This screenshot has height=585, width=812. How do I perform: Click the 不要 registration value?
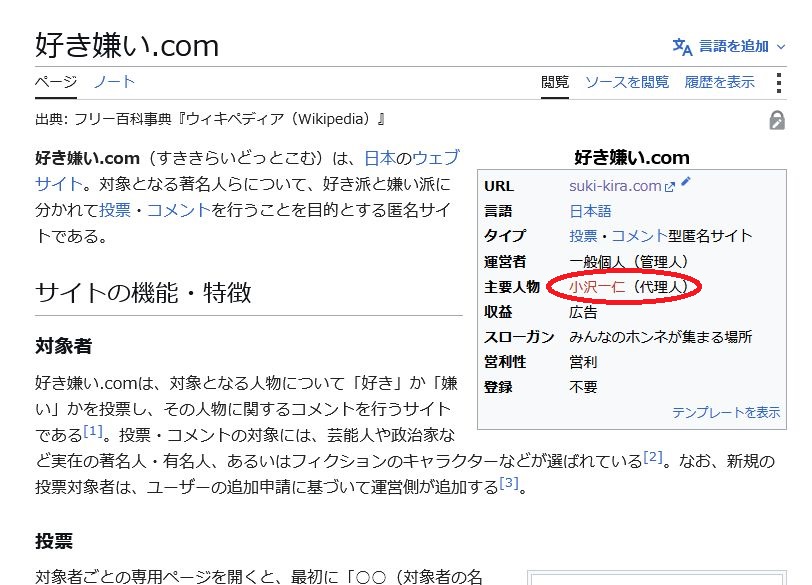[x=583, y=387]
